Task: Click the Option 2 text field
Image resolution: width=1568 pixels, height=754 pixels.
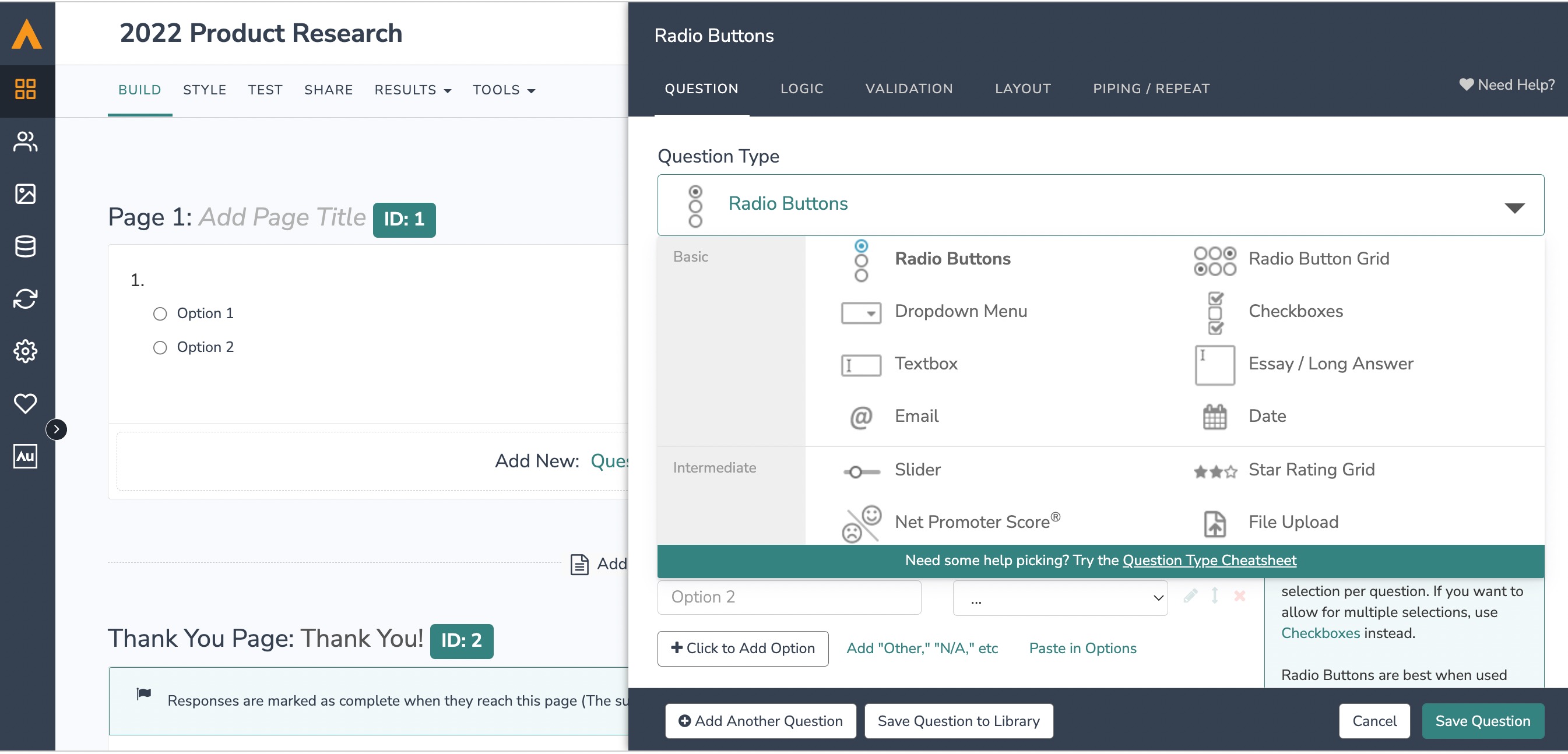Action: pos(789,598)
